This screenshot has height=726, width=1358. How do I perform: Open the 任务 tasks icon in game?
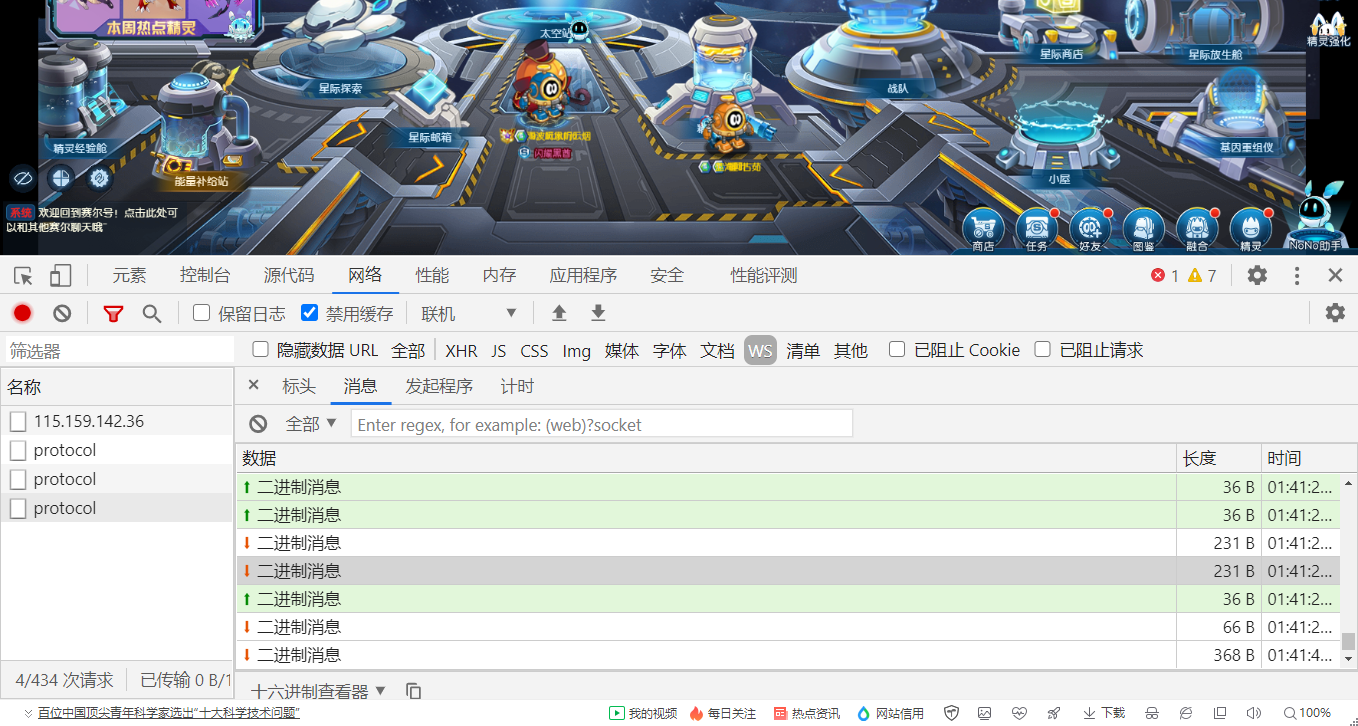(1037, 231)
